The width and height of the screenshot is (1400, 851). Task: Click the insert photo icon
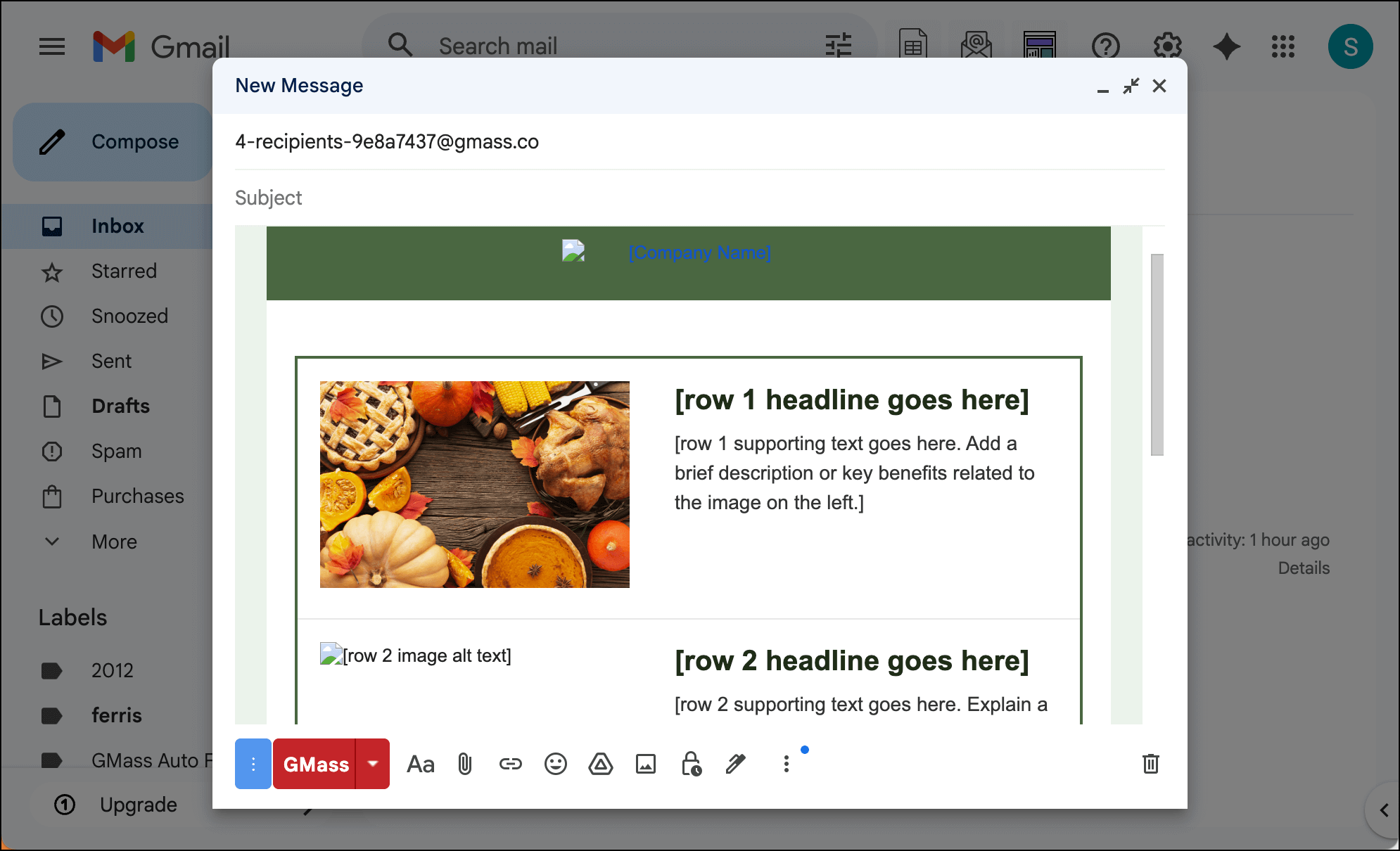click(x=645, y=764)
